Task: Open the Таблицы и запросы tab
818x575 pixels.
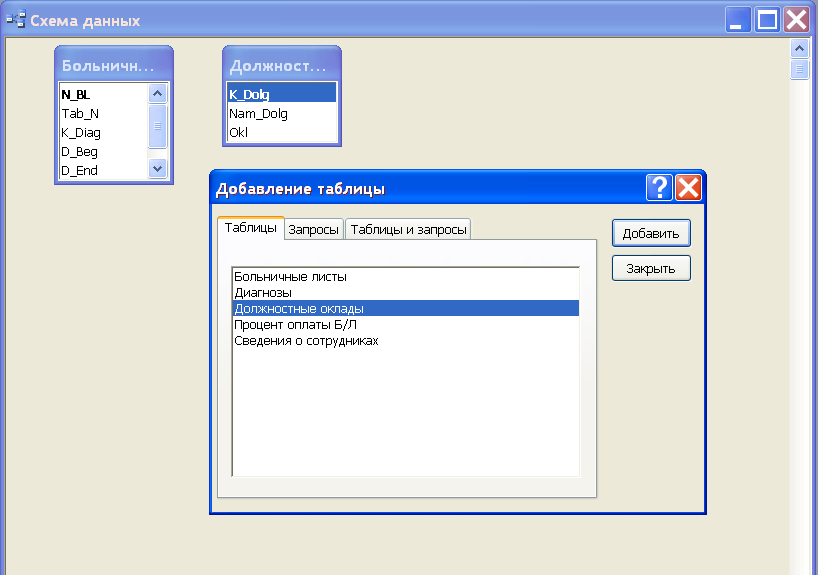Action: point(408,229)
